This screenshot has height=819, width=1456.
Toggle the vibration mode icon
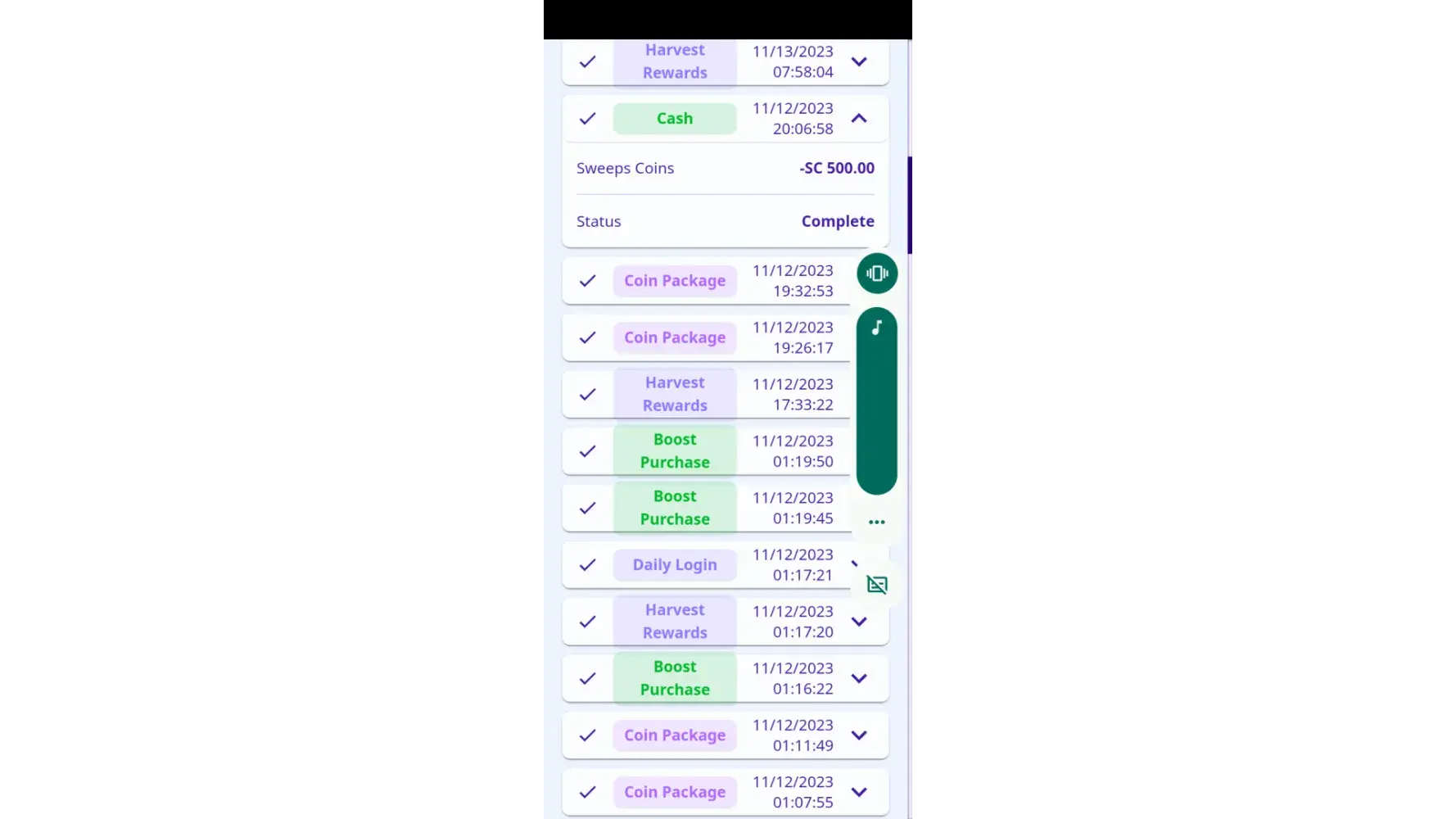pyautogui.click(x=877, y=274)
